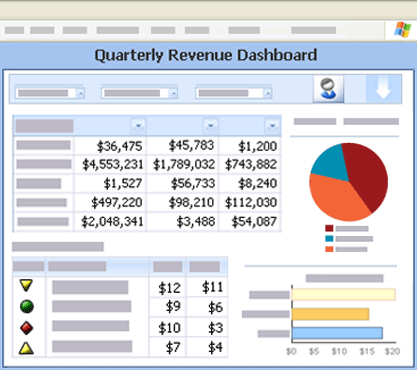Click the $7 value cell
Viewport: 417px width, 370px height.
point(168,347)
